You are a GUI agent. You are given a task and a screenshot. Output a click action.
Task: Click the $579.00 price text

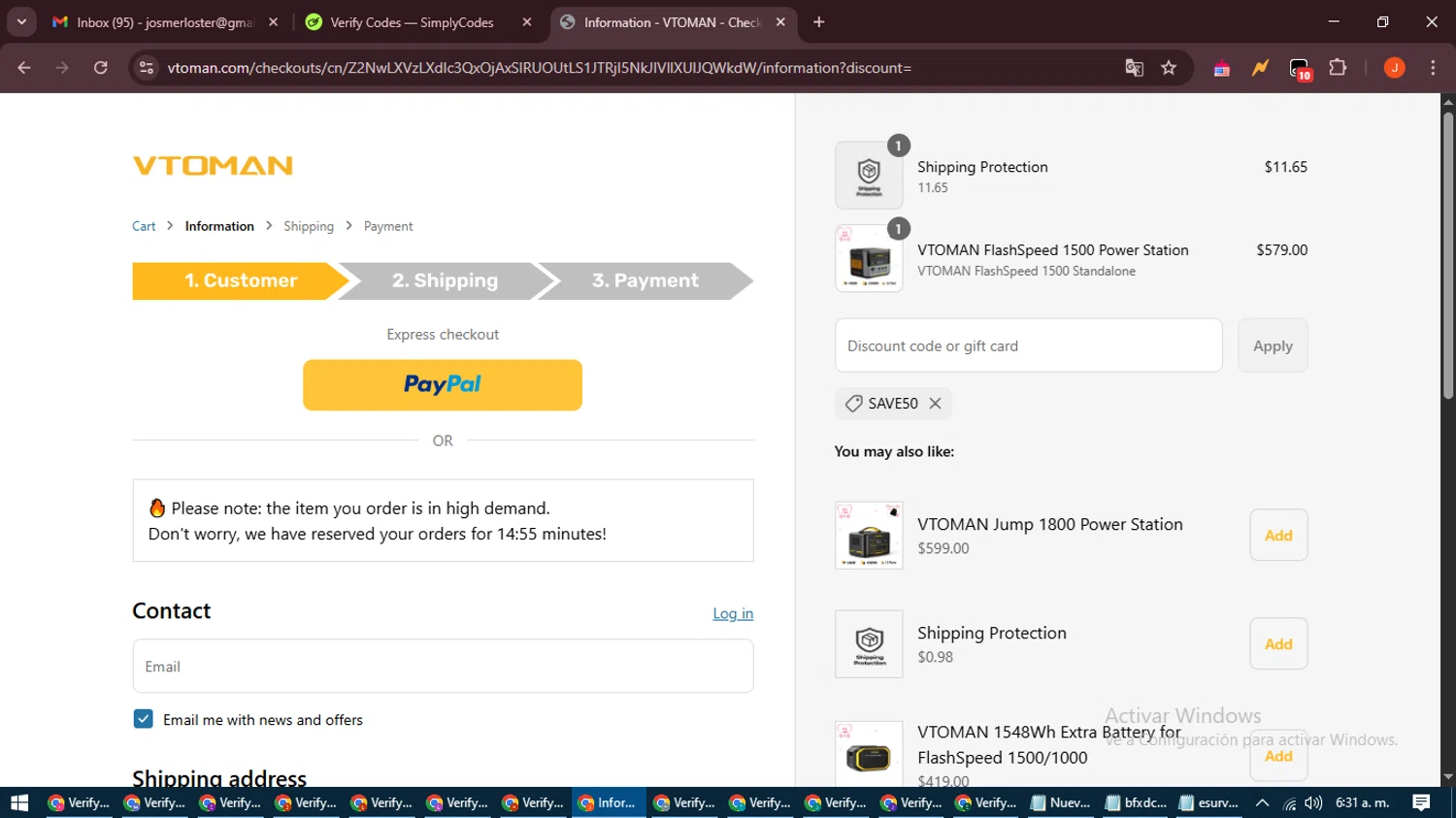click(1281, 249)
